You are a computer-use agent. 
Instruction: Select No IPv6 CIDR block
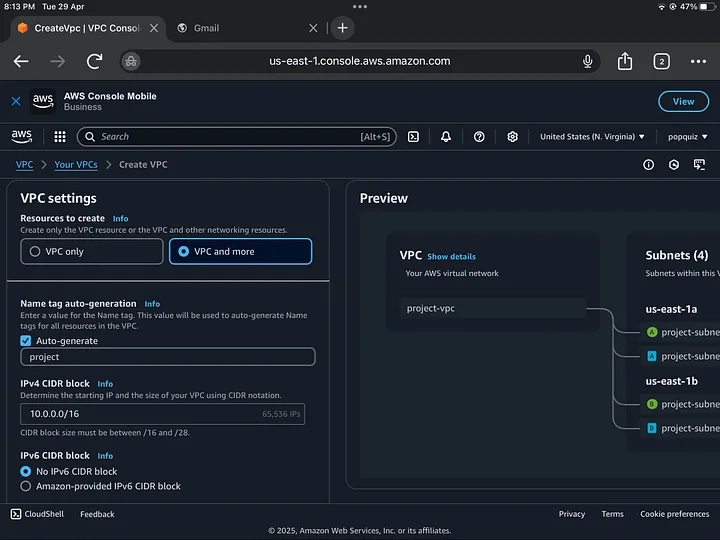pos(26,471)
